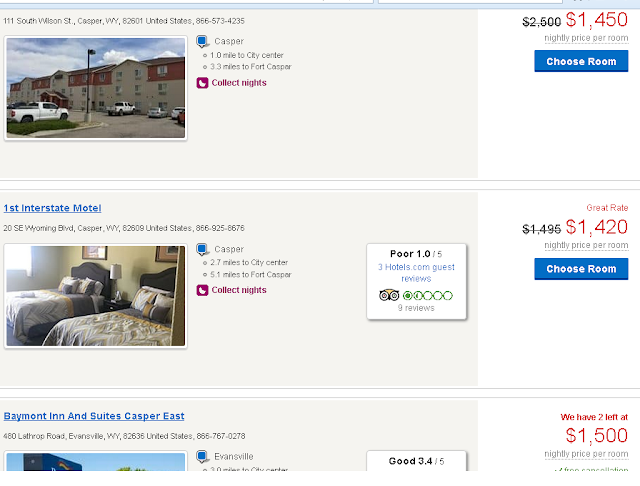
Task: Click the map pin icon beside Evansville
Action: click(x=202, y=457)
